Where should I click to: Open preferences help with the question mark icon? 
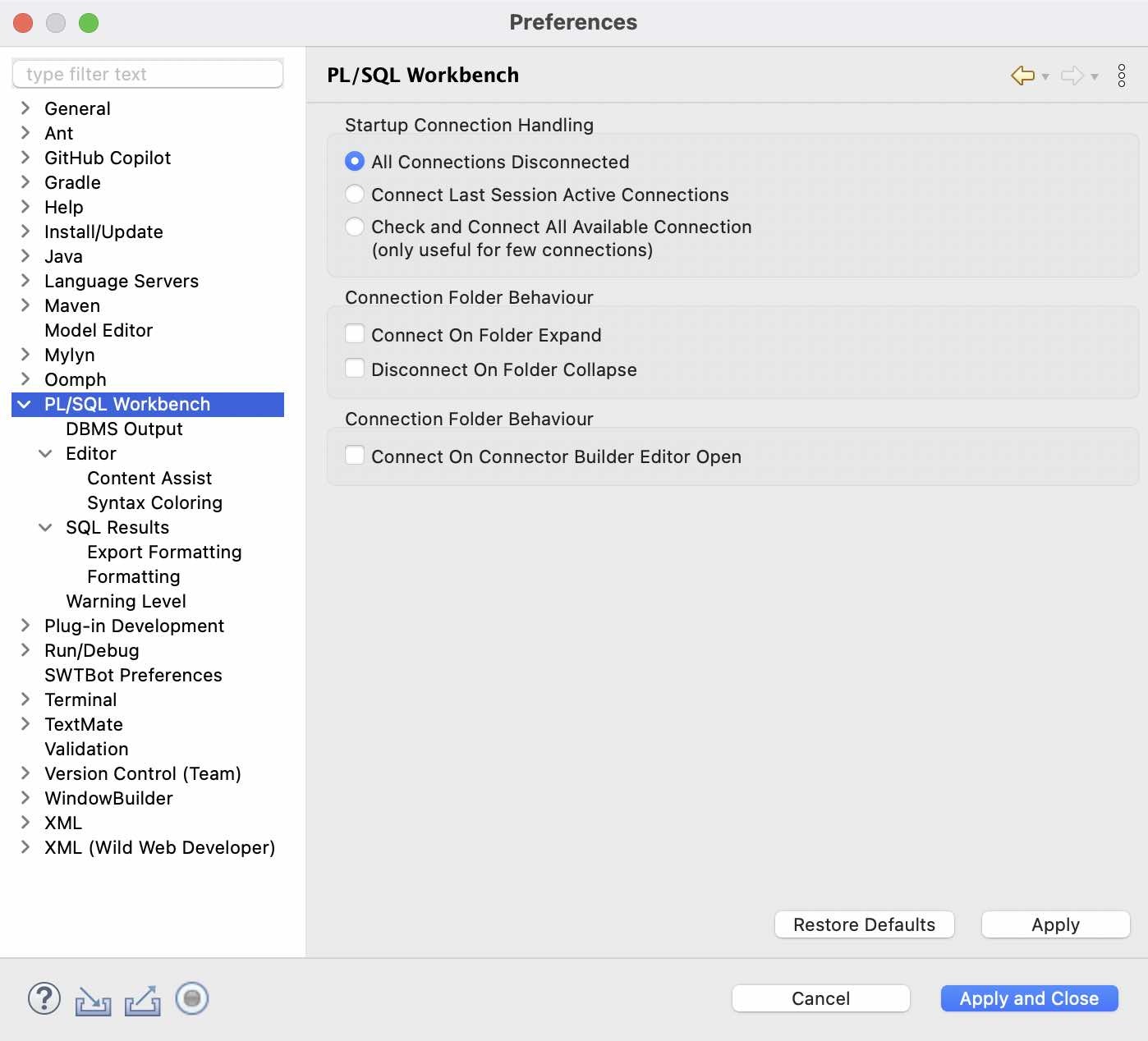click(x=44, y=998)
